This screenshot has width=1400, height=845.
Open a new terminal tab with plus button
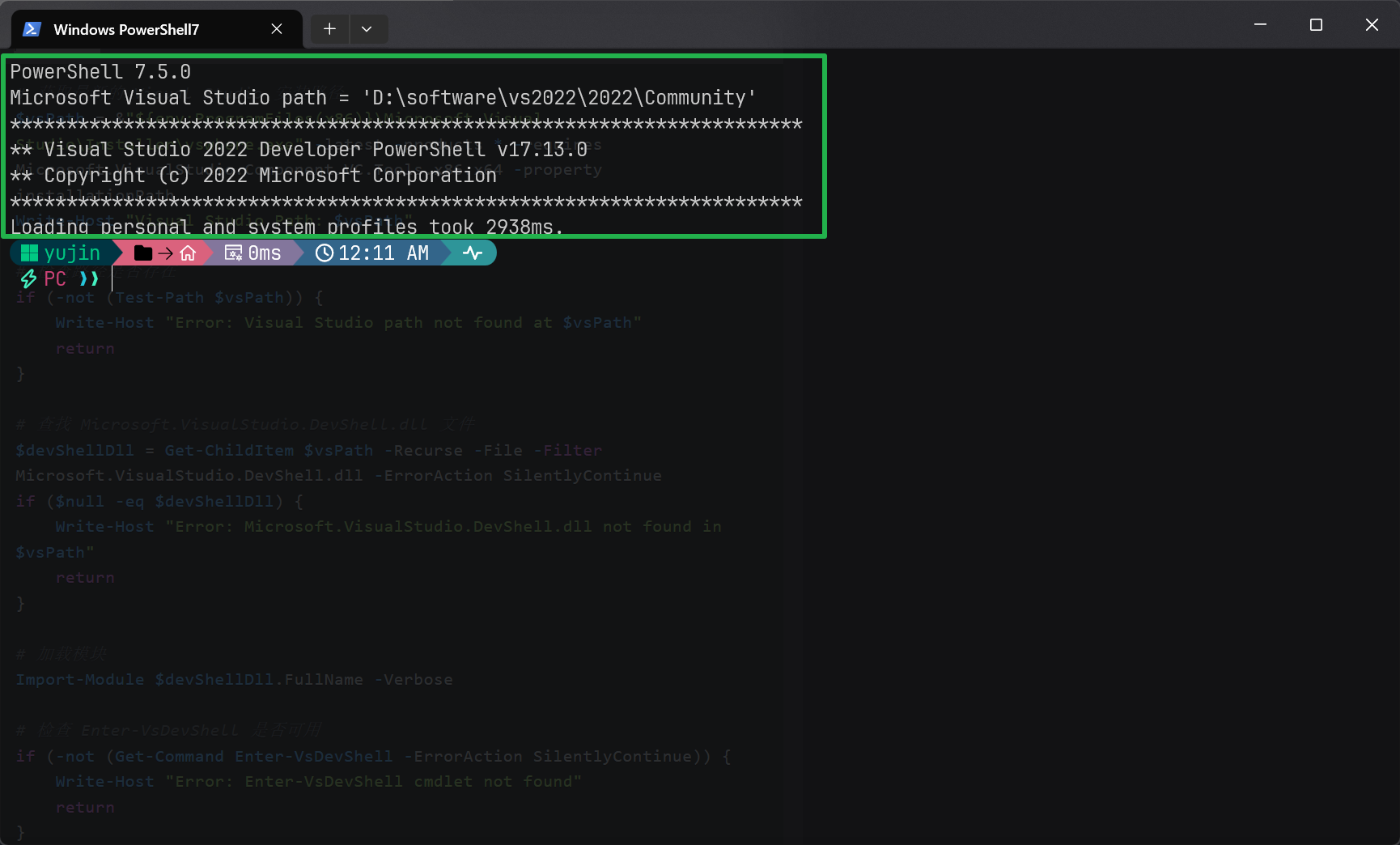point(329,29)
